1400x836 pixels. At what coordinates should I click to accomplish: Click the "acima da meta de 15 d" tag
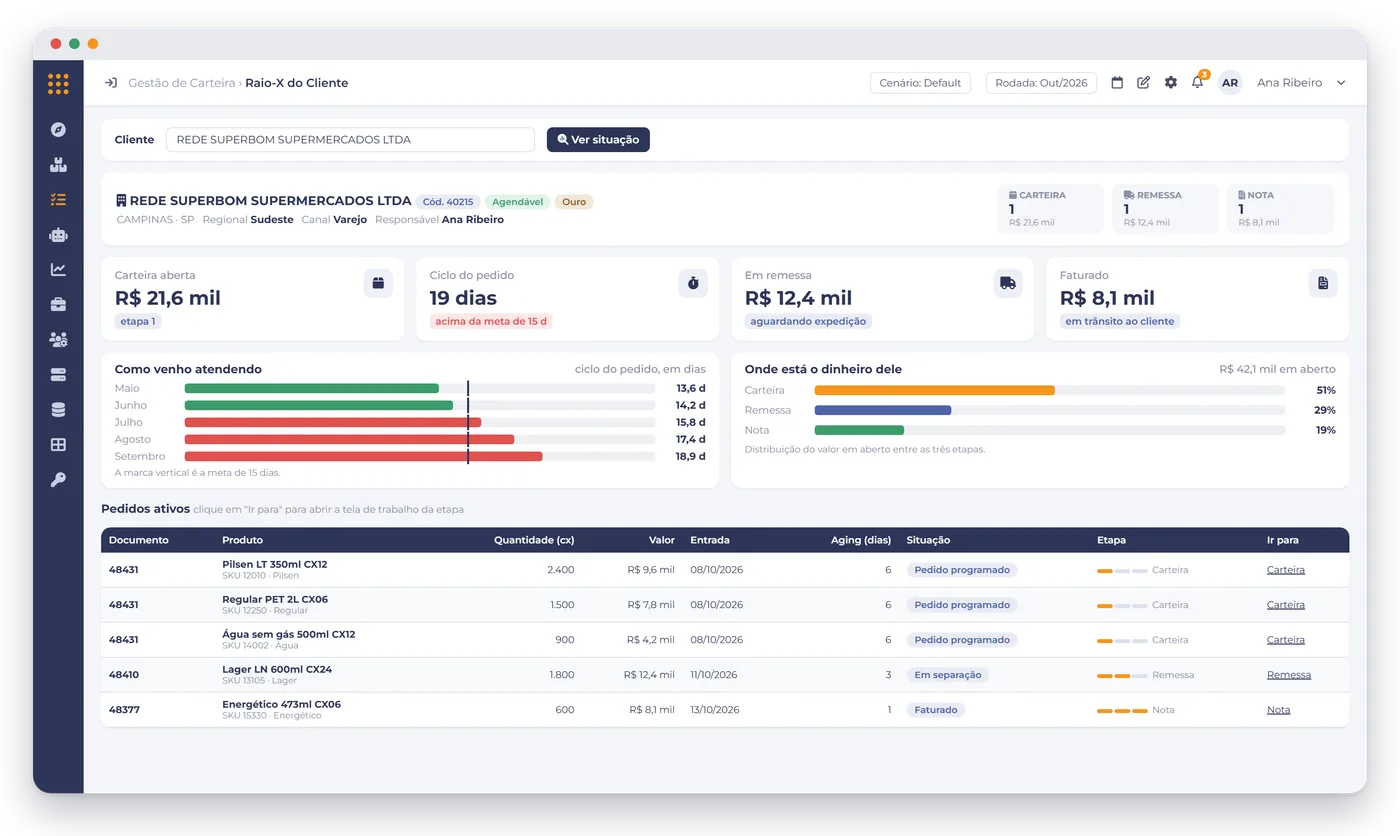[x=493, y=322]
